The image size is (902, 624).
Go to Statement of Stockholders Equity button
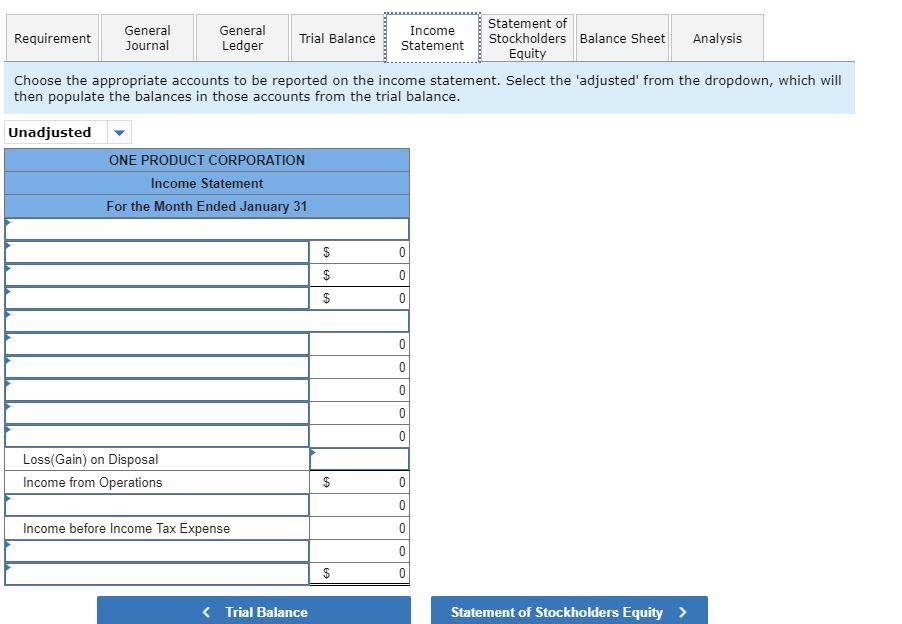569,611
